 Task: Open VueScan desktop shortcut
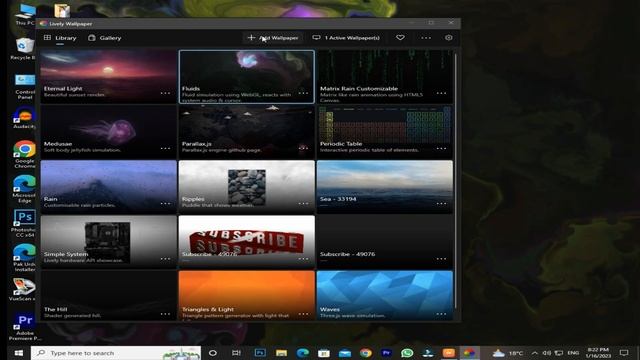point(22,289)
